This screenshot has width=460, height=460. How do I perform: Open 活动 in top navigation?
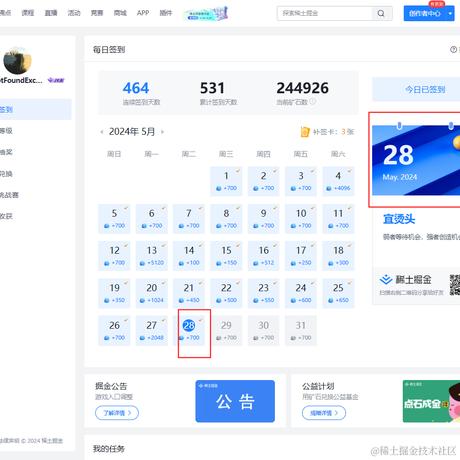tap(74, 13)
